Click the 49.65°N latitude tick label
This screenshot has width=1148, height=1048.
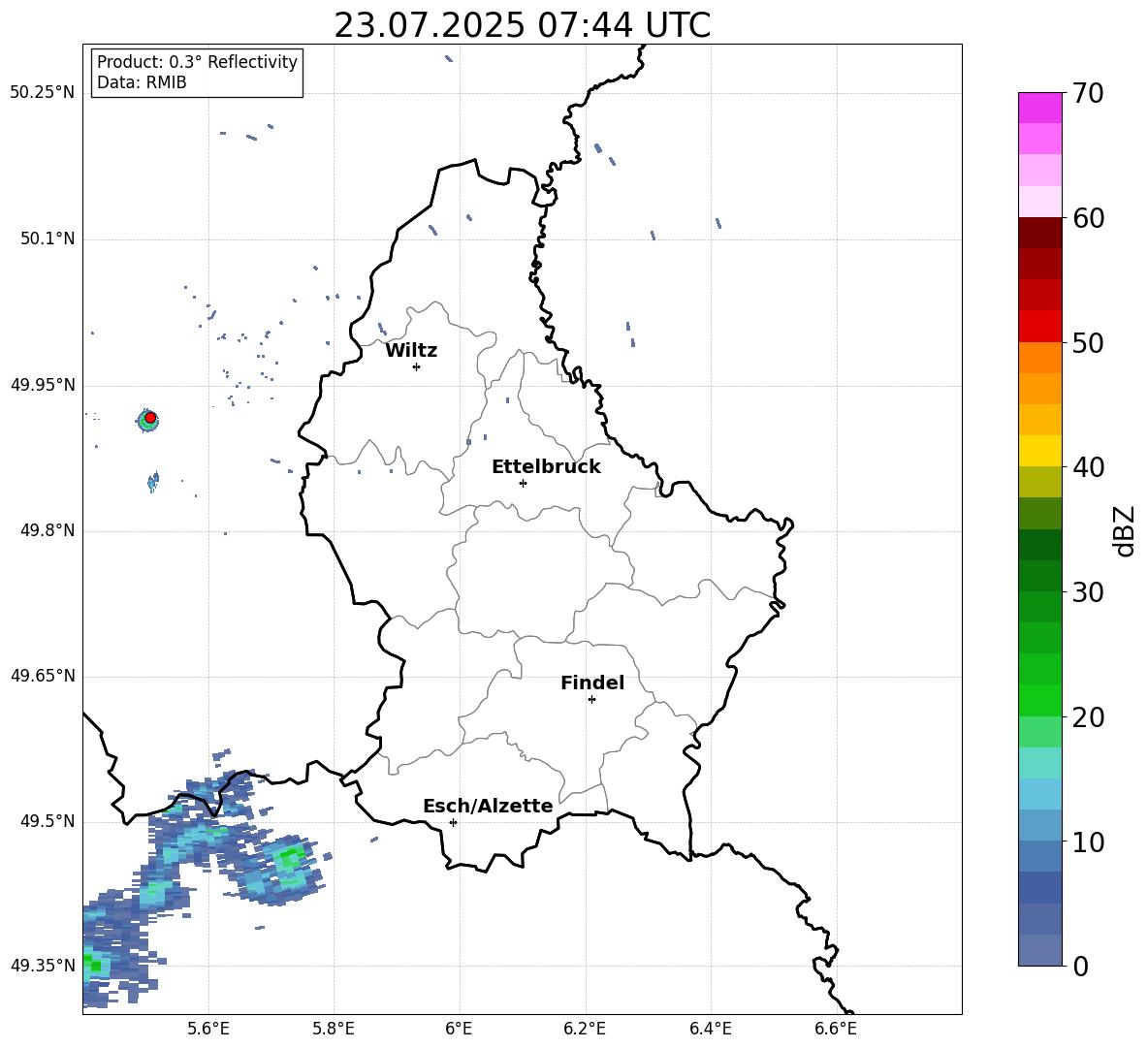tap(43, 676)
